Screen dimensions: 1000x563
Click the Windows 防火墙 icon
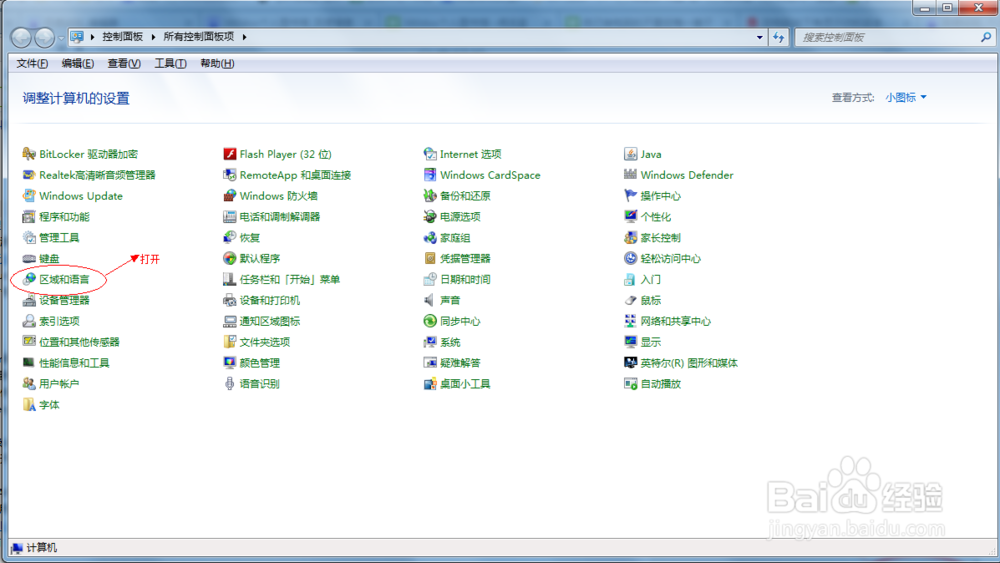pyautogui.click(x=230, y=196)
